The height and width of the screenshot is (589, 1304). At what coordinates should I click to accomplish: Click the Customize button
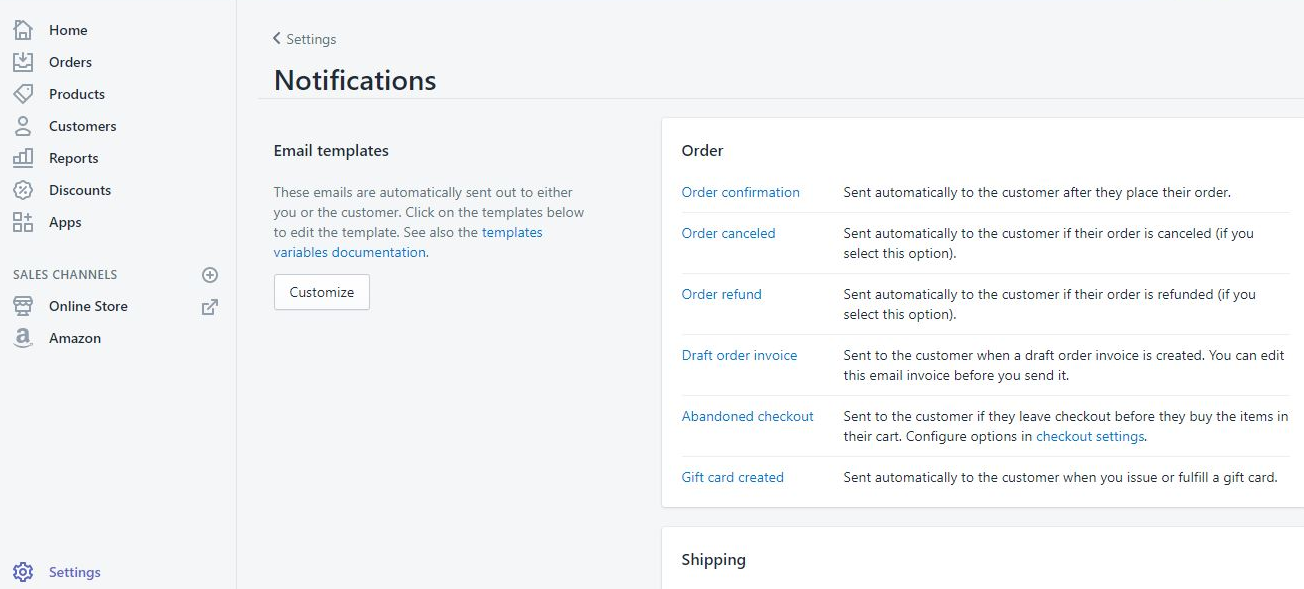point(322,292)
